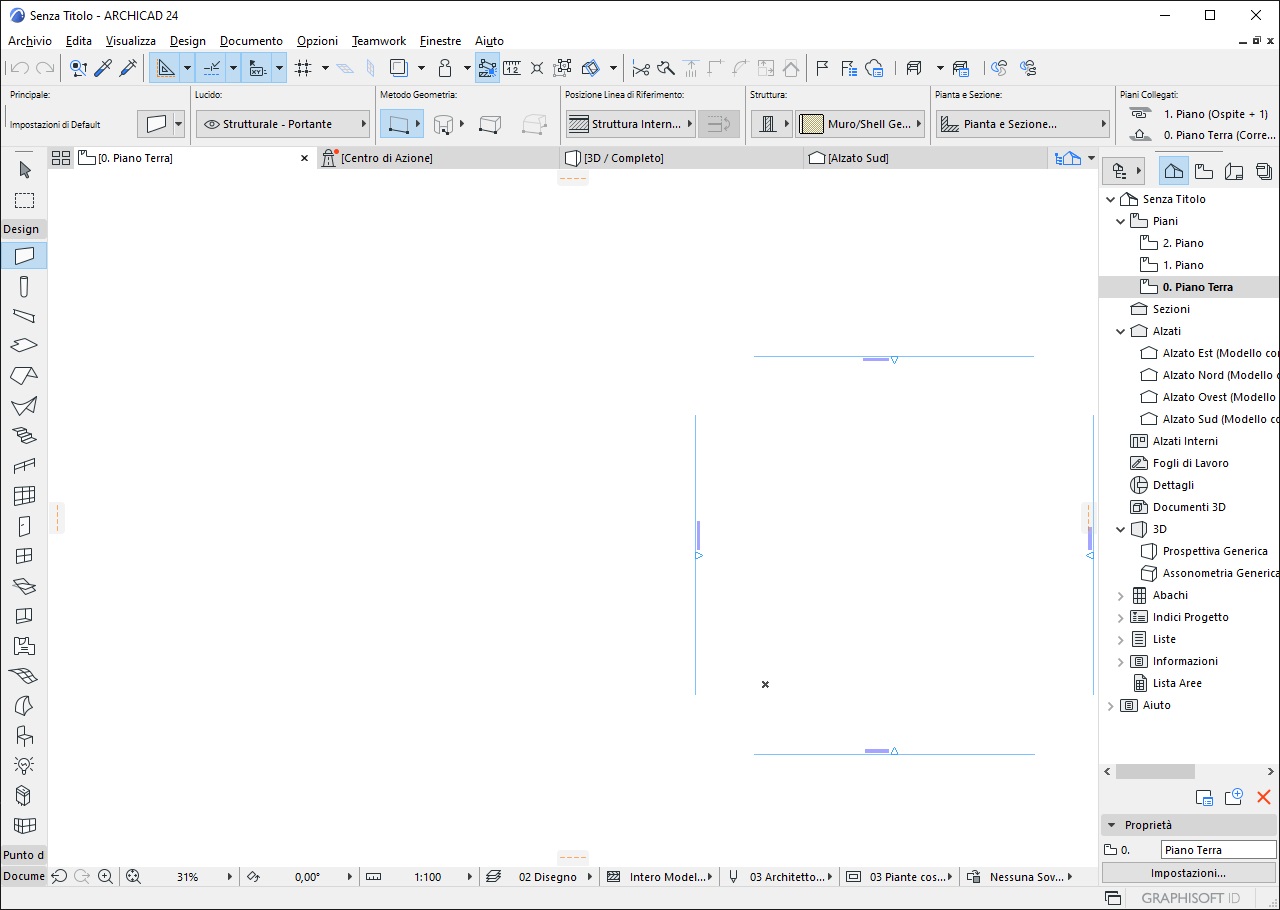The image size is (1280, 910).
Task: Select the Project Map view in Navigator
Action: pos(1174,171)
